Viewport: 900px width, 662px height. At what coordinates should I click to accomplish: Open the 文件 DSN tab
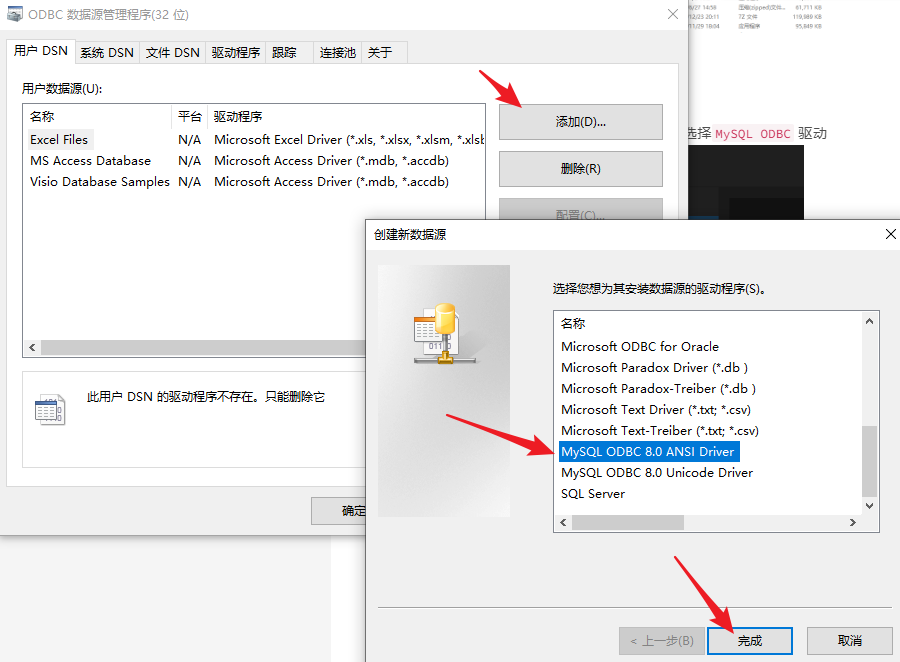[x=172, y=53]
